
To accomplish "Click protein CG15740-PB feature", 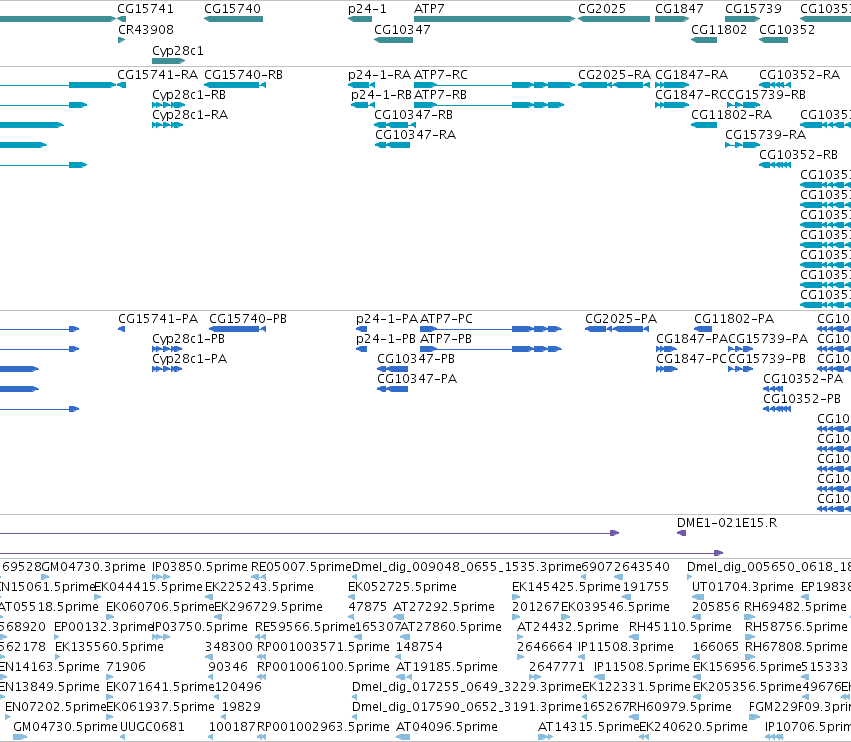I will coord(237,329).
